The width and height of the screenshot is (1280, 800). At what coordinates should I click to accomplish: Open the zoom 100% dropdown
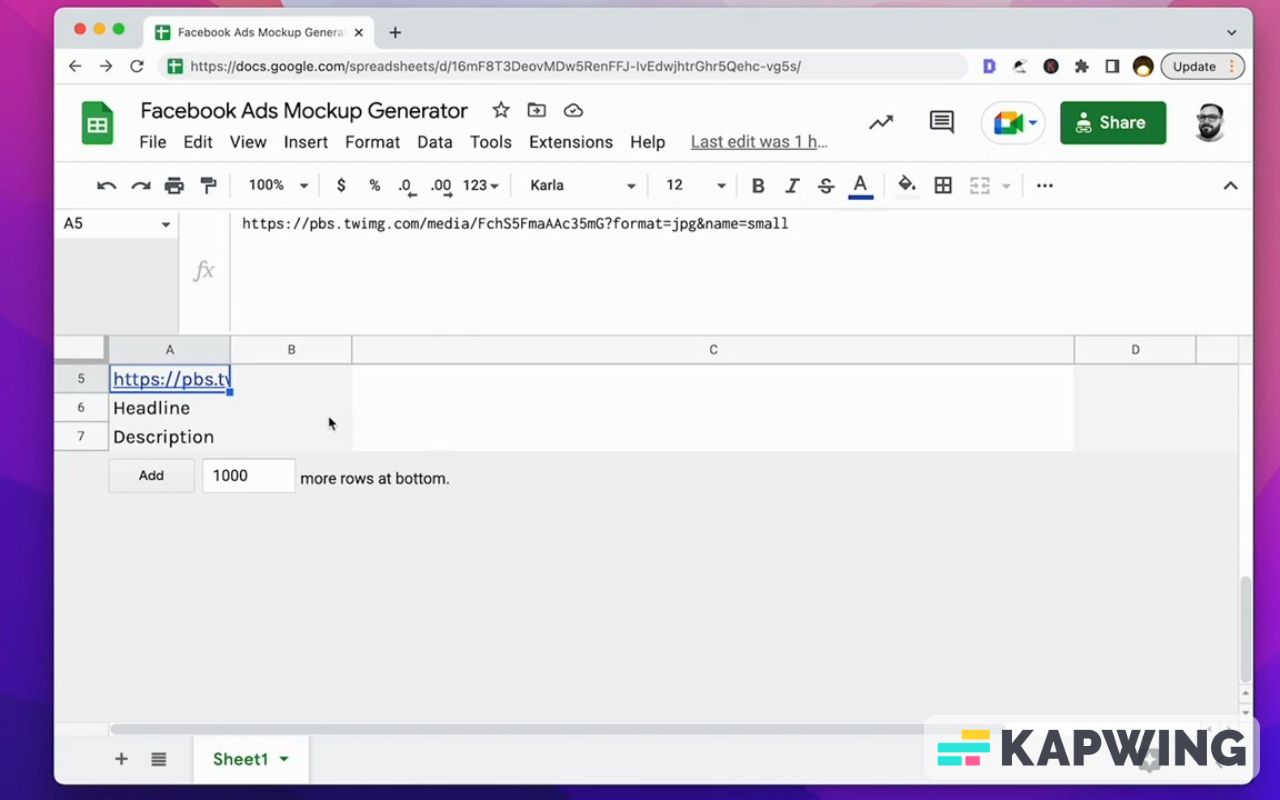(279, 185)
